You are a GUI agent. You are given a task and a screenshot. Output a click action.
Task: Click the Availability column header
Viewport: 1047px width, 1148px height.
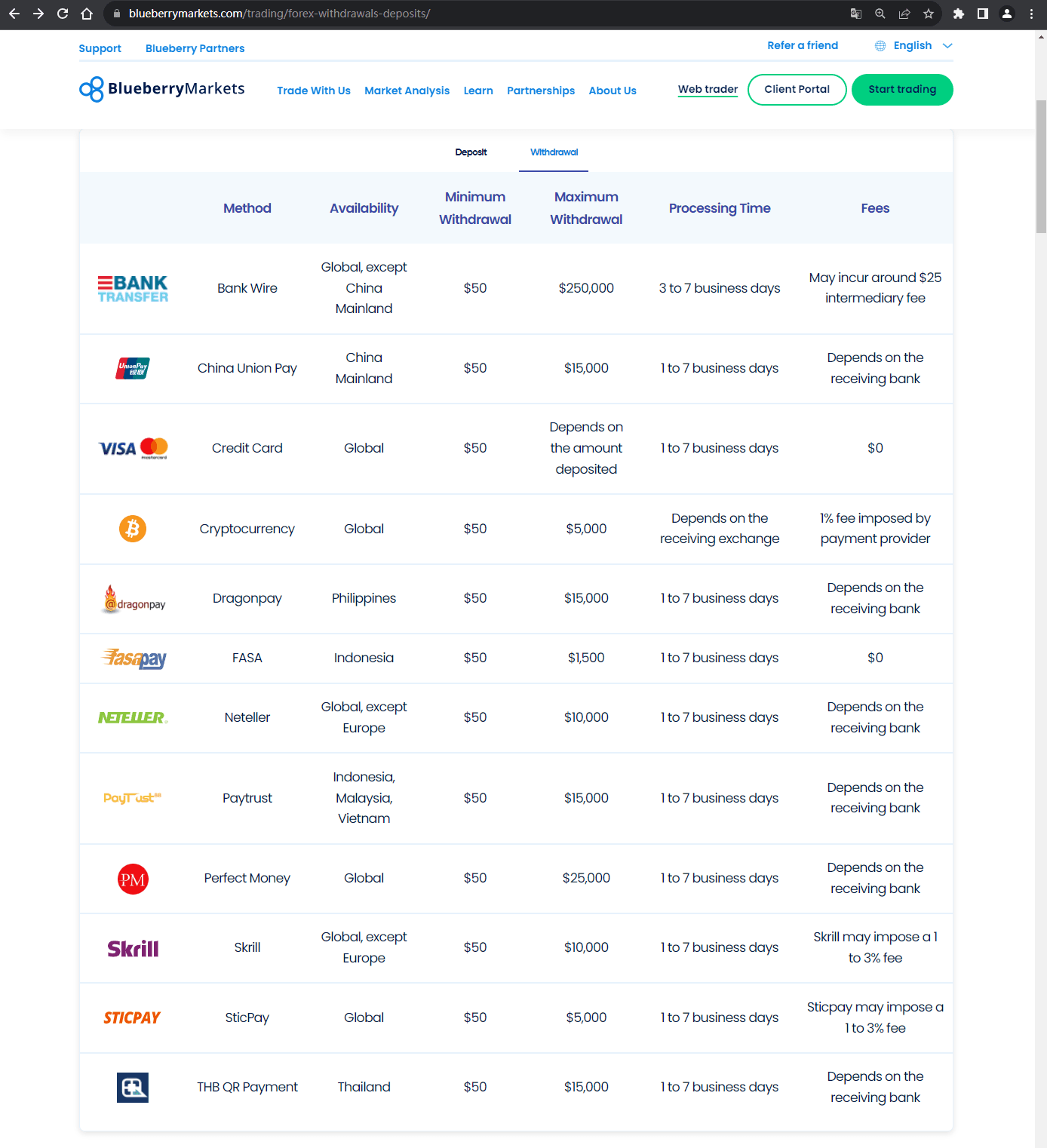tap(364, 208)
